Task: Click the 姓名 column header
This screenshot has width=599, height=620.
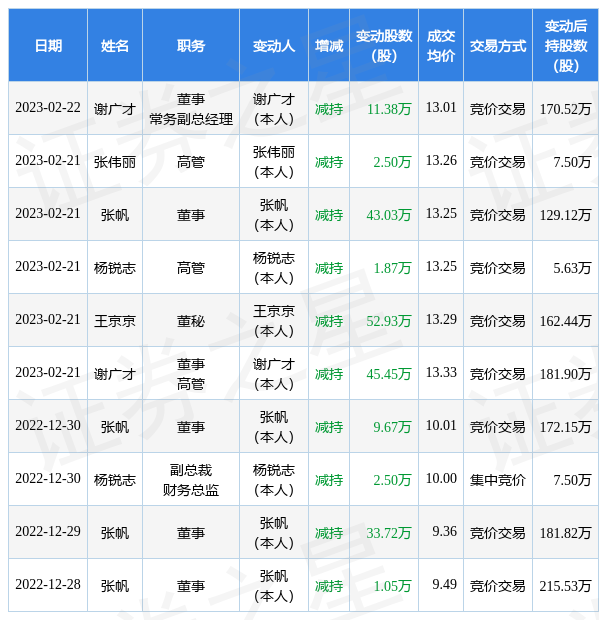Action: point(115,45)
